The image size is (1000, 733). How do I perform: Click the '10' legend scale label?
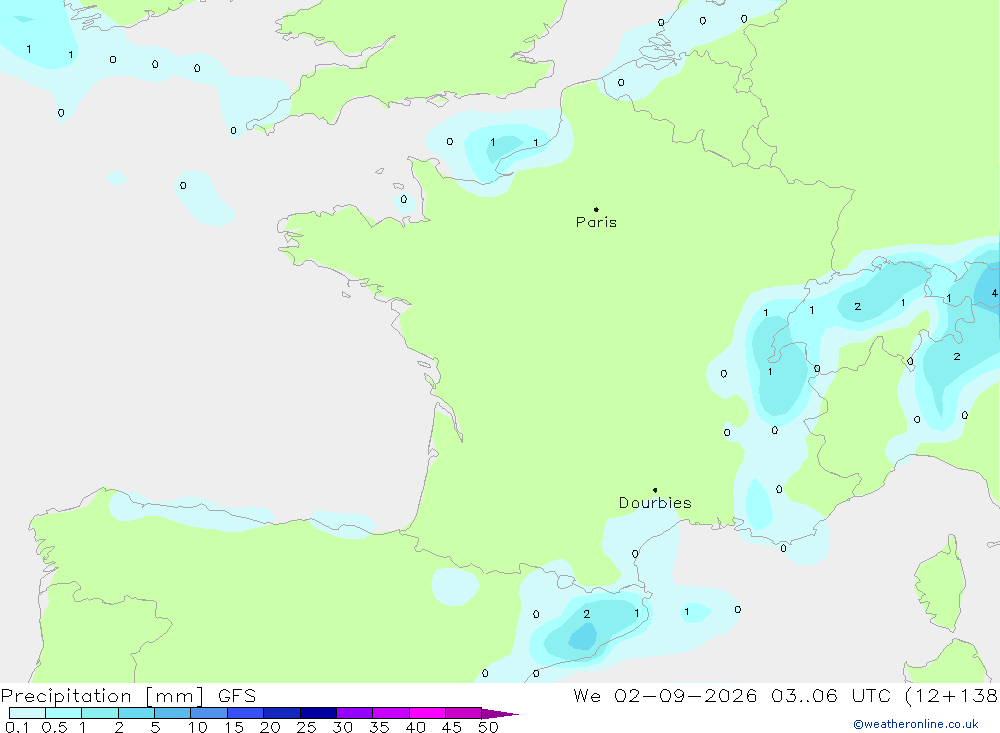pos(198,727)
